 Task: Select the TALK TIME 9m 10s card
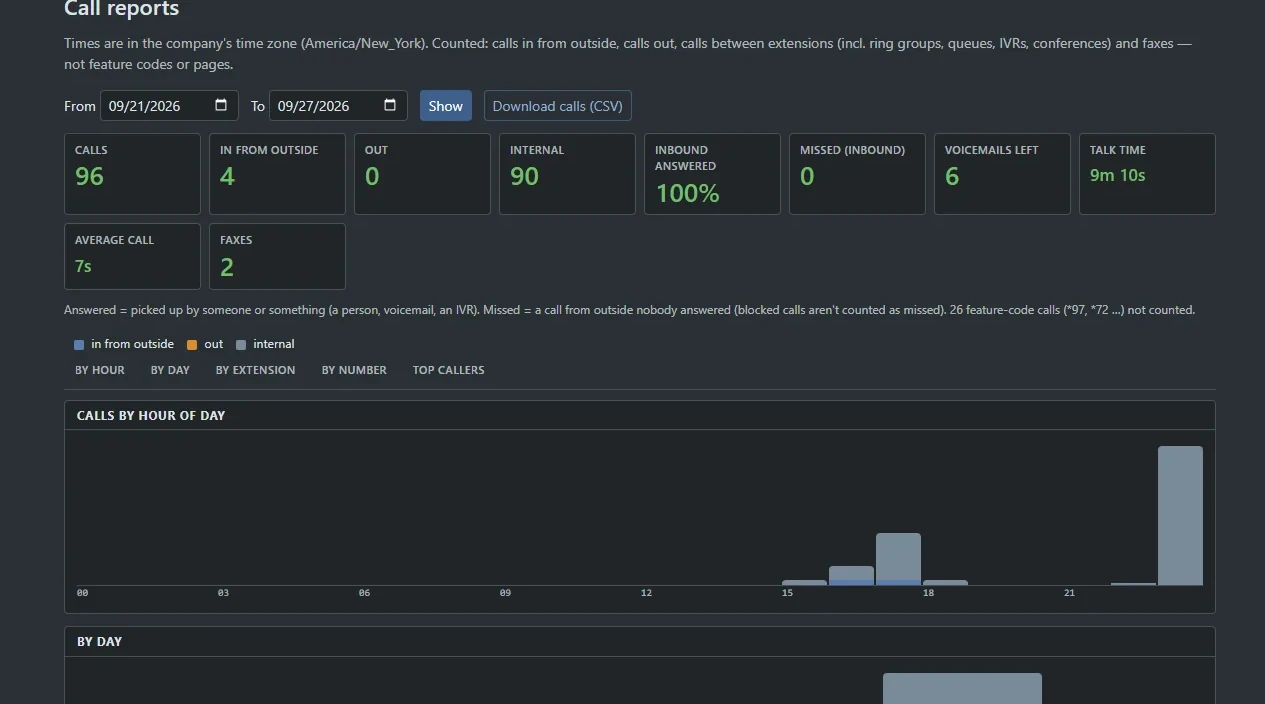coord(1147,174)
